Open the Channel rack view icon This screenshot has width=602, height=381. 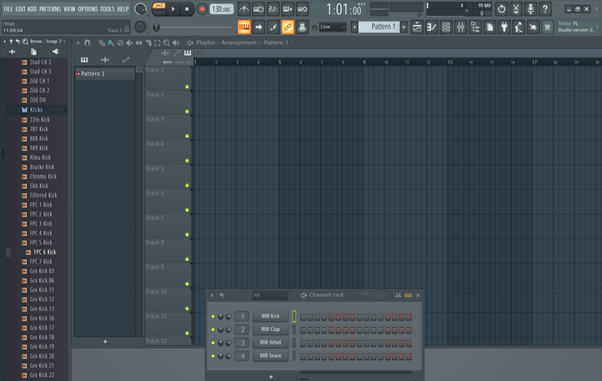click(x=446, y=27)
